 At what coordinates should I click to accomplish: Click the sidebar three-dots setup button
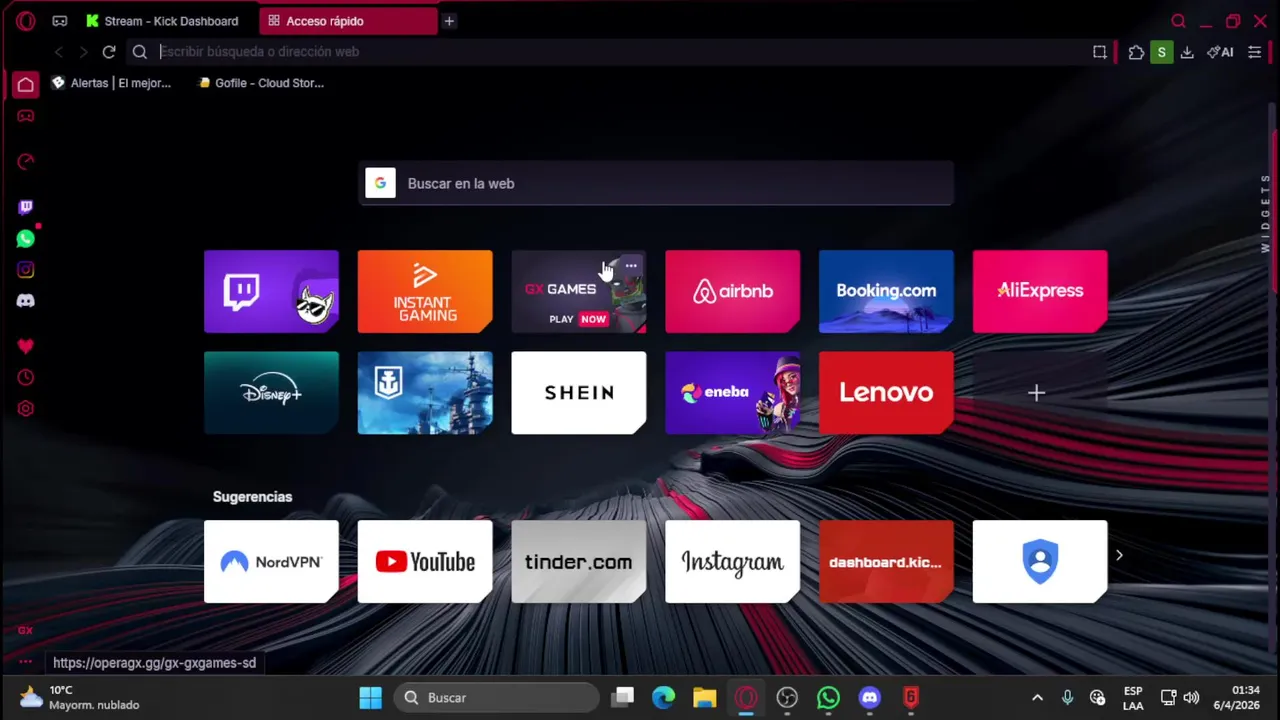26,661
